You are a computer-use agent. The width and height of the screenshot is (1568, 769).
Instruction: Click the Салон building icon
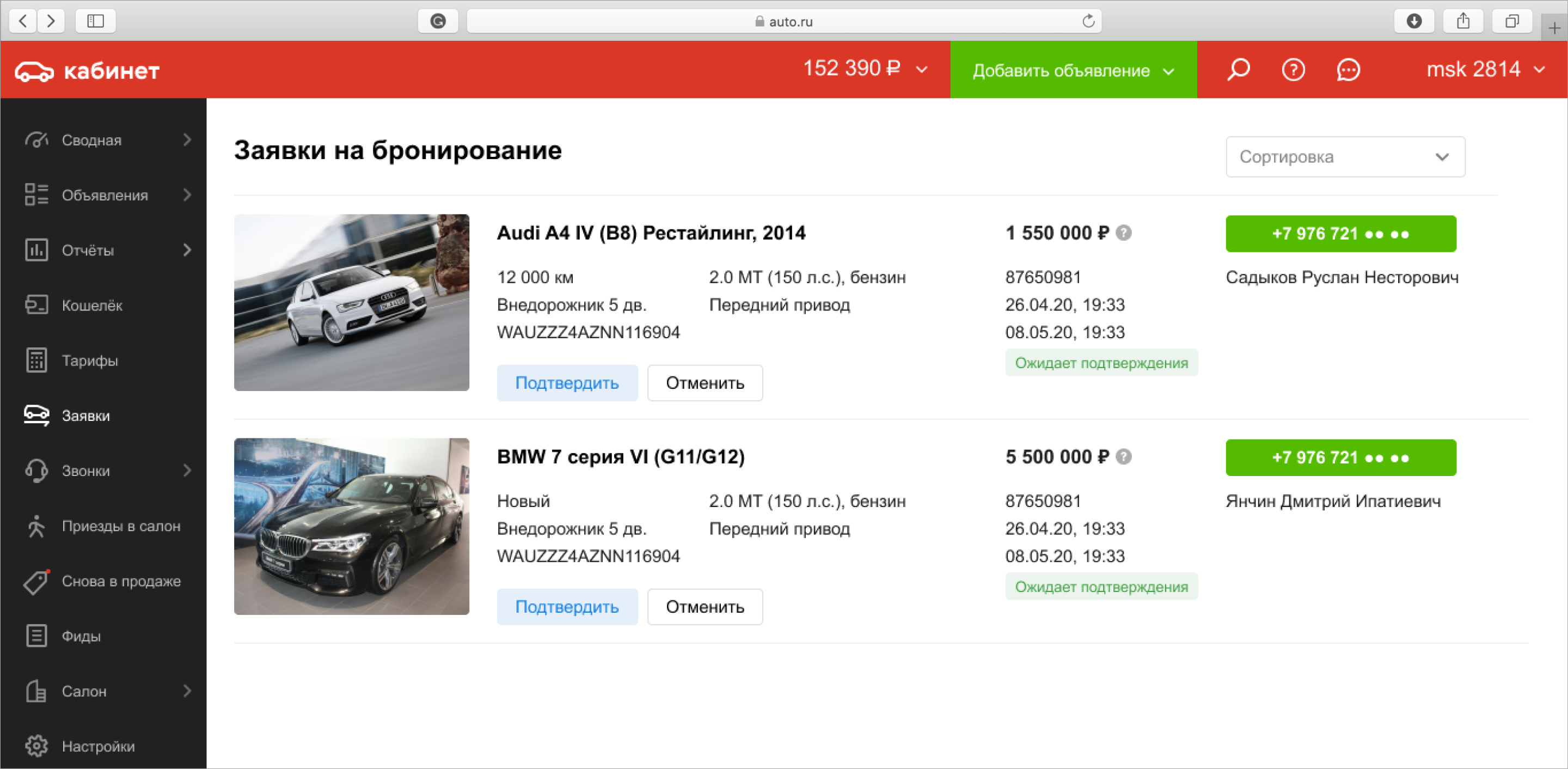click(36, 691)
